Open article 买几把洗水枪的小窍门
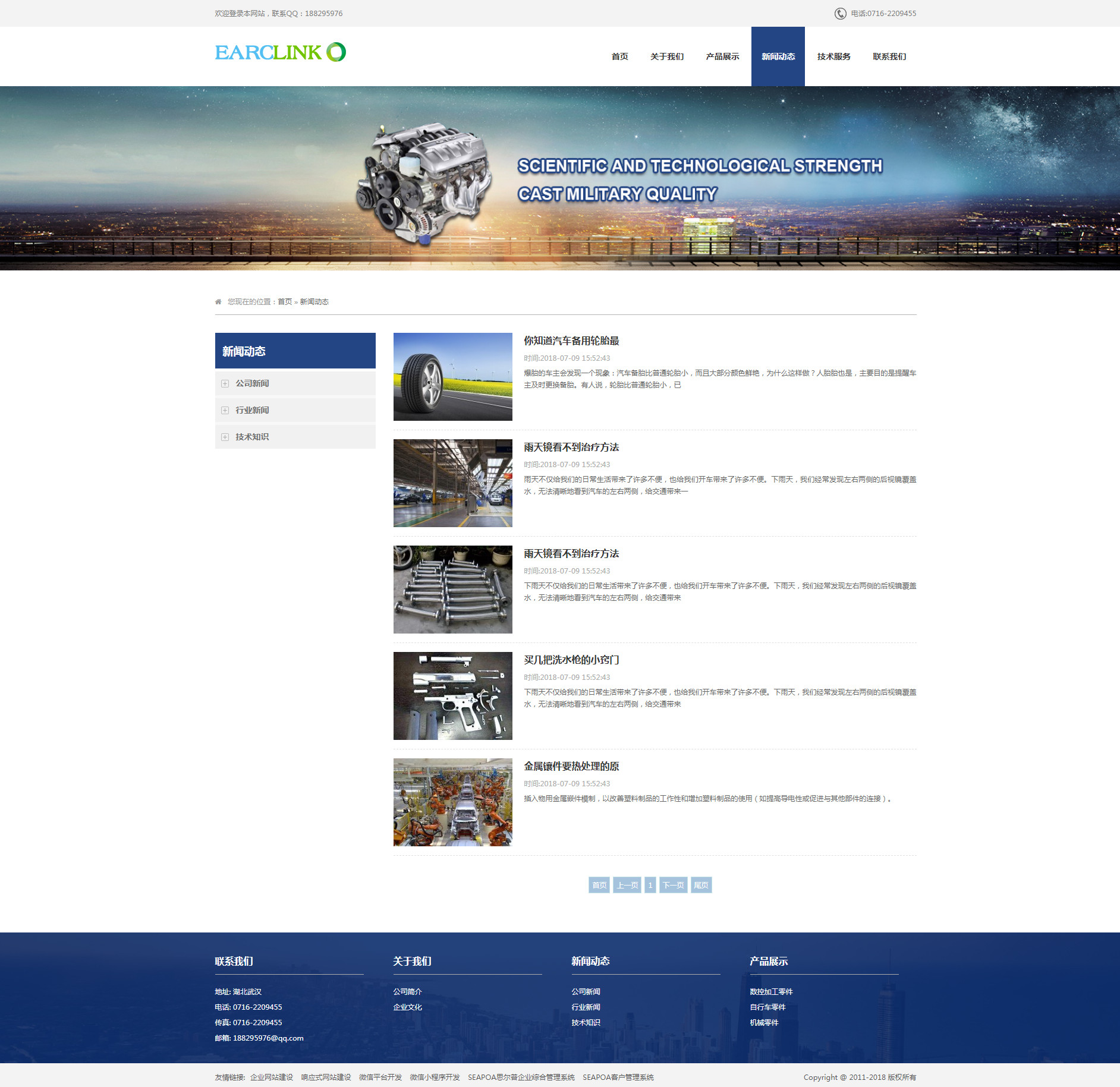This screenshot has width=1120, height=1087. [571, 660]
